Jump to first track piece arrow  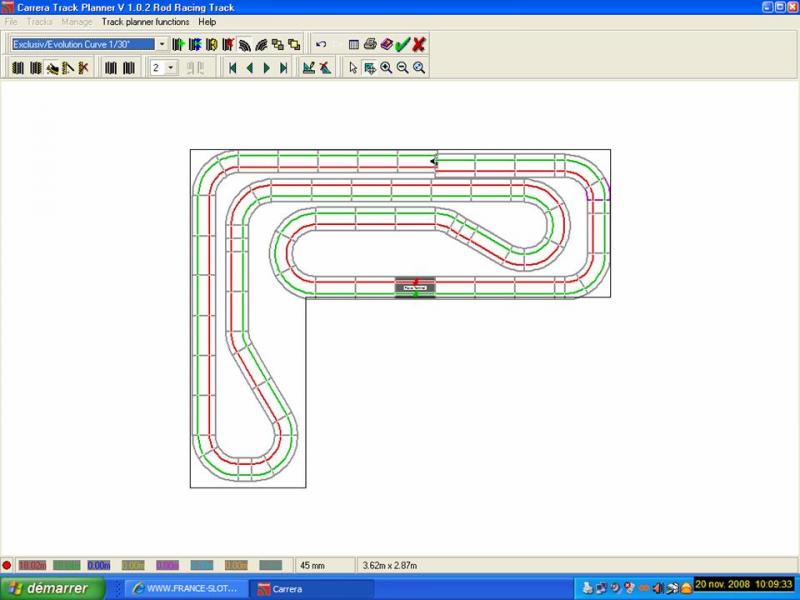click(x=233, y=68)
